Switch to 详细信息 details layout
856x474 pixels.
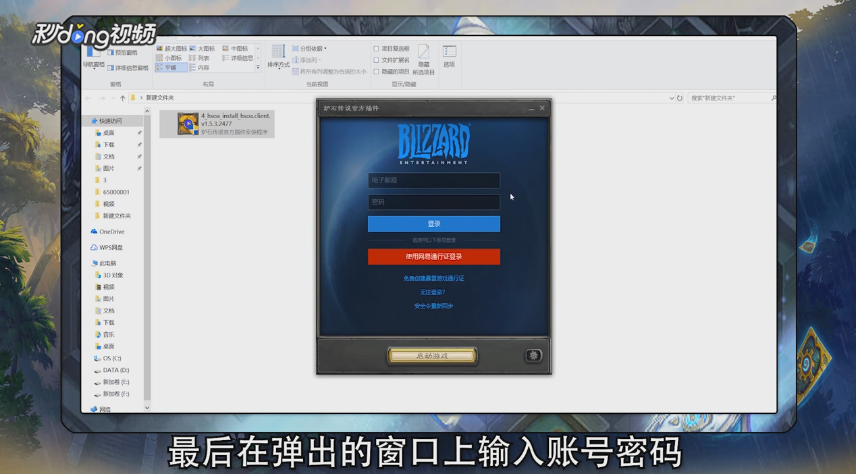(x=237, y=58)
